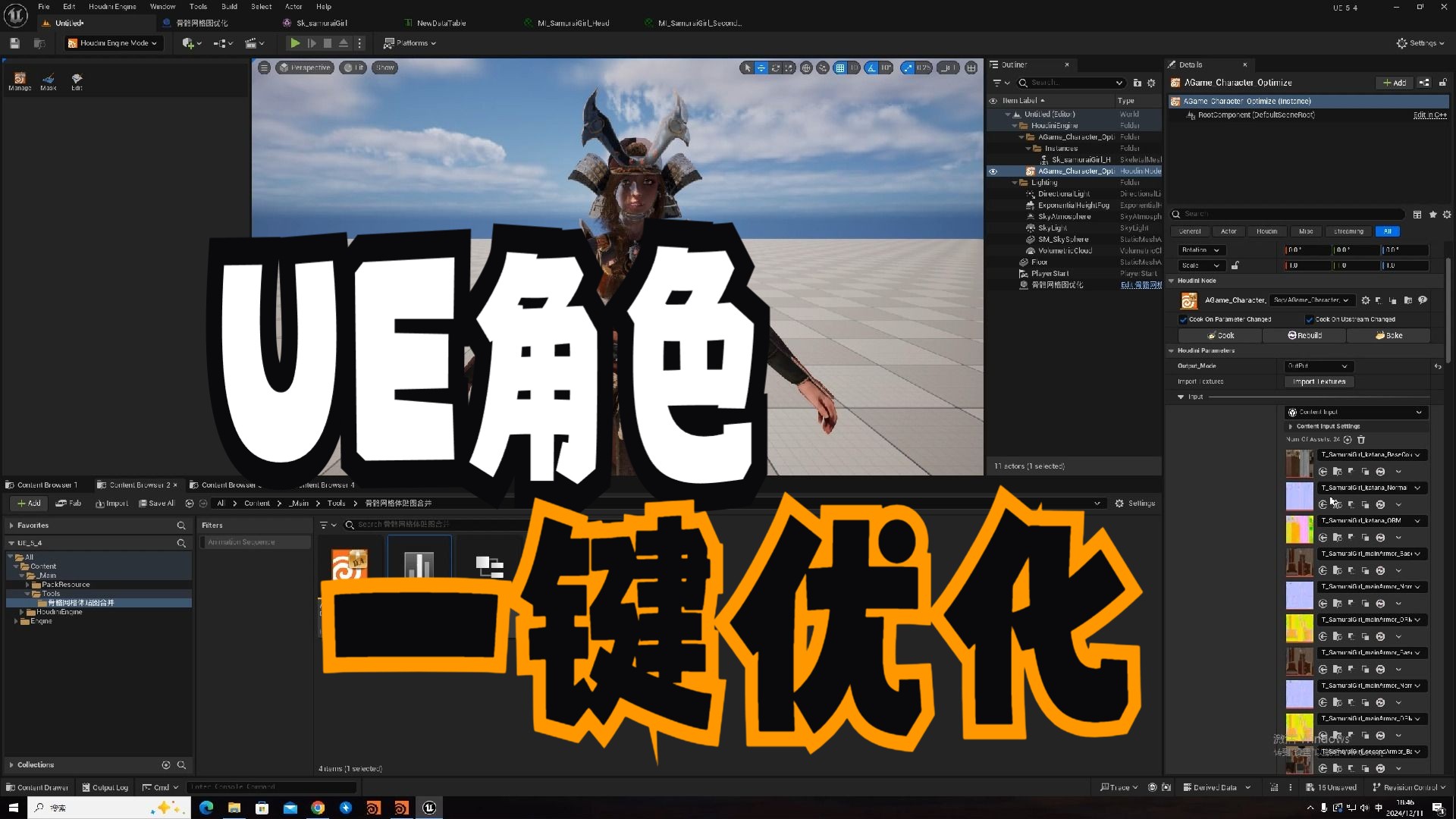Click the Play button in toolbar

(x=294, y=42)
